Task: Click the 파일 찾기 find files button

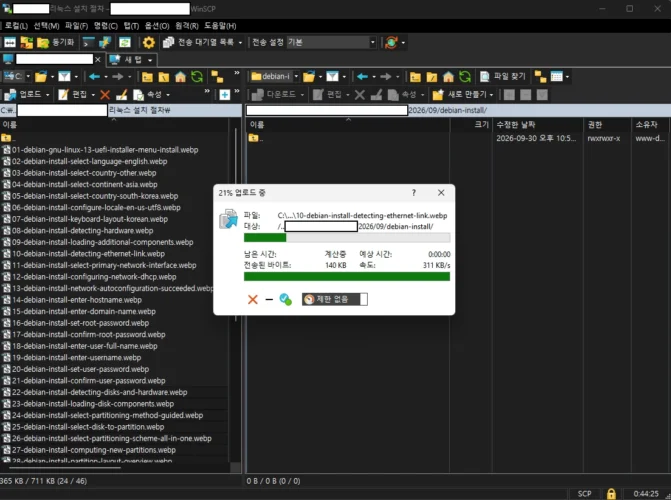Action: 503,77
